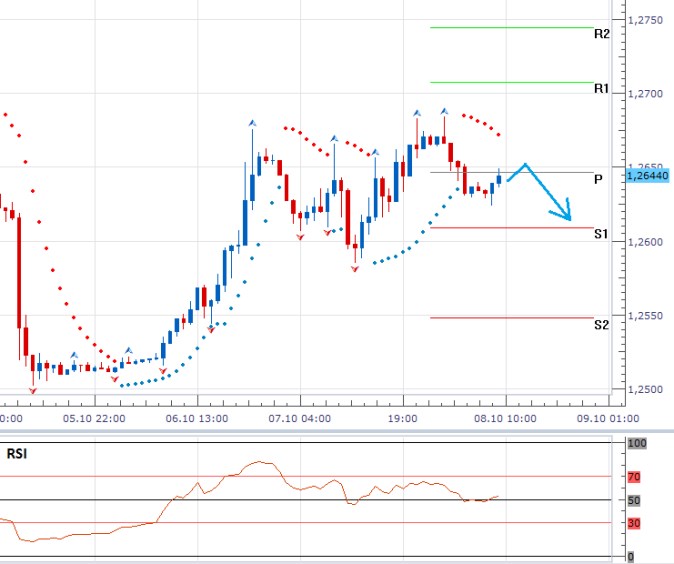Click the red fractal marker under the lowest candle
Screen dimensions: 674x564
[33, 389]
